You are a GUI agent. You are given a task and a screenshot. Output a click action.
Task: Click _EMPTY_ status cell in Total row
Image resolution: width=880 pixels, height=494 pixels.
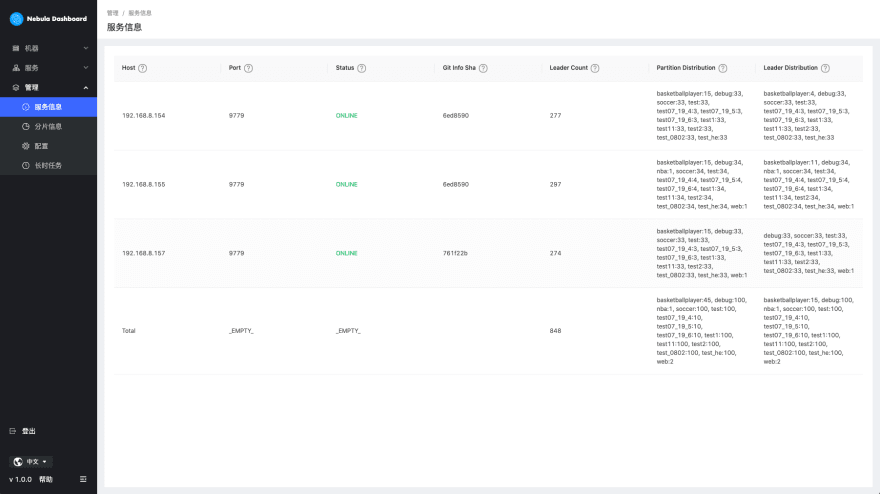[x=348, y=331]
